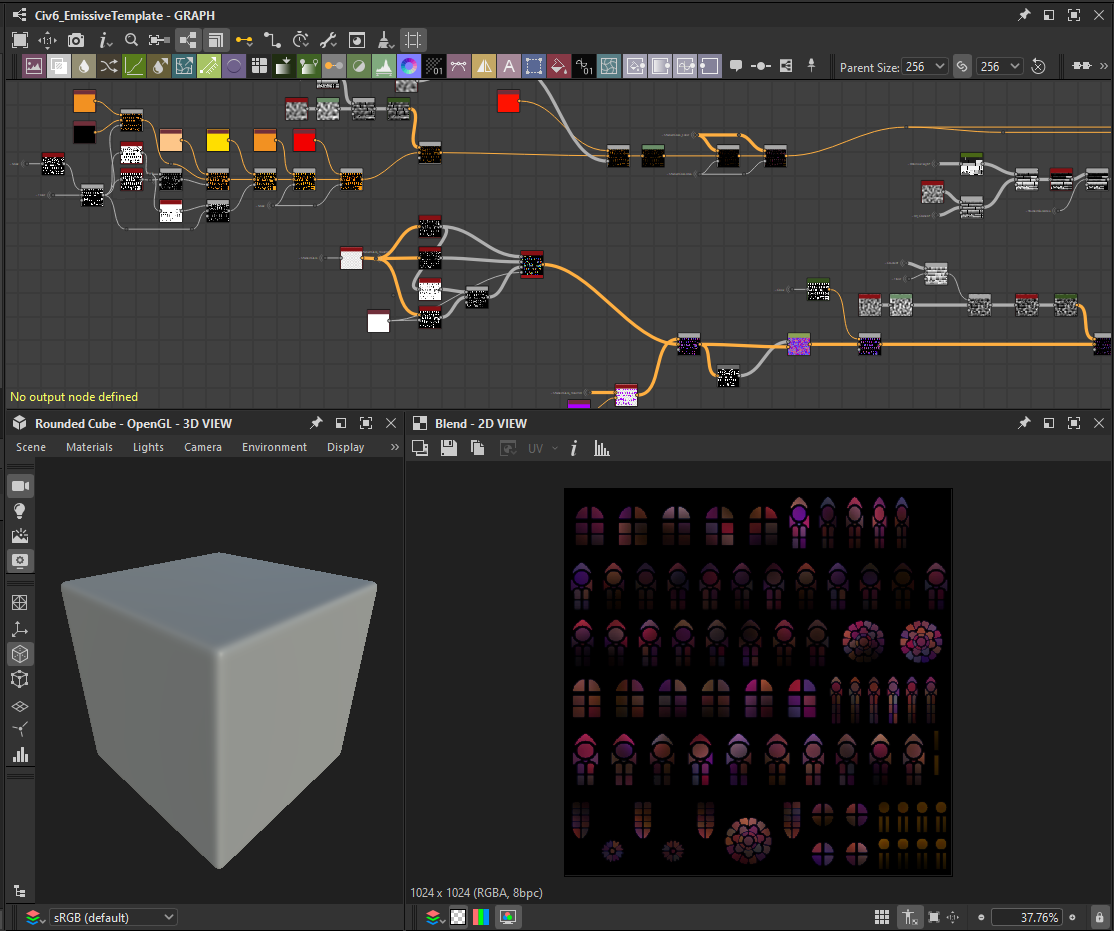Add a Mirror/Sharpen triangle node

tap(484, 66)
